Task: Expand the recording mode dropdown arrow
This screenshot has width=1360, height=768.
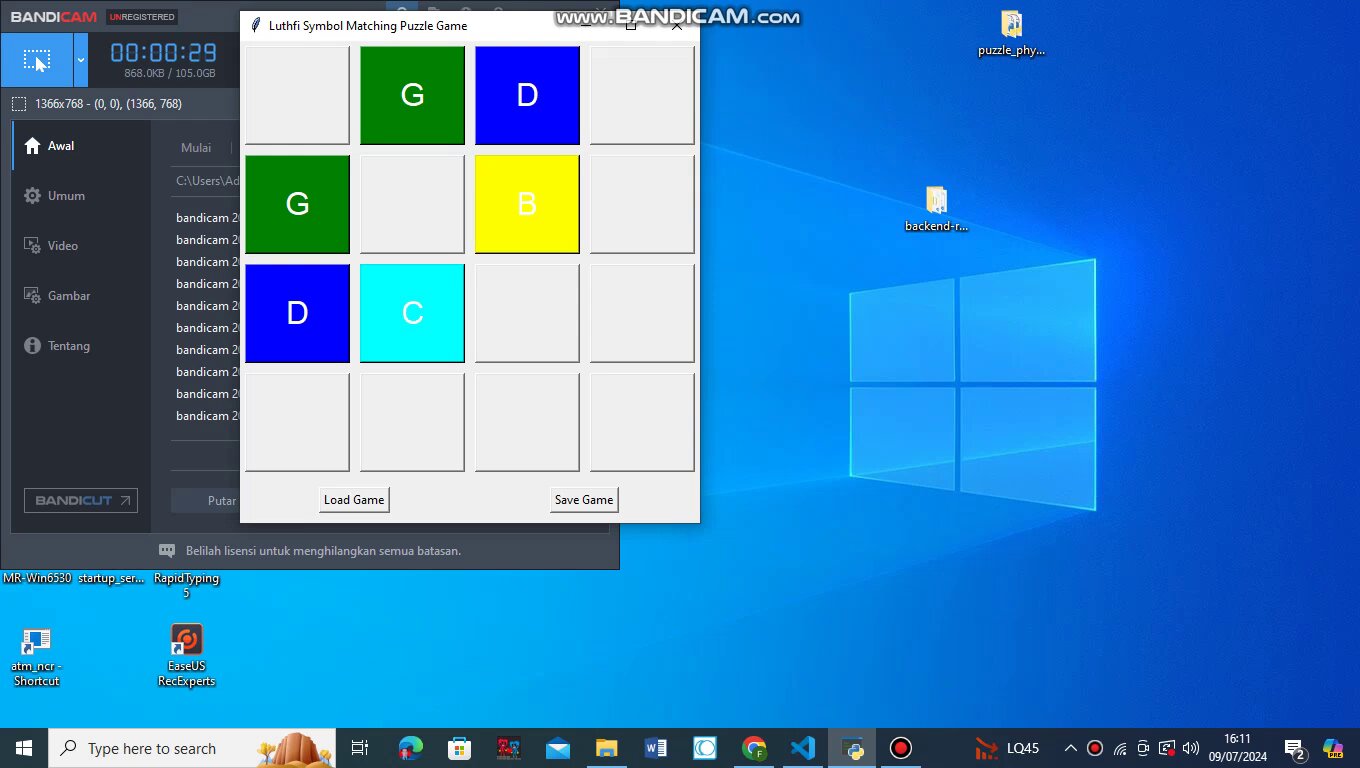Action: pyautogui.click(x=81, y=60)
